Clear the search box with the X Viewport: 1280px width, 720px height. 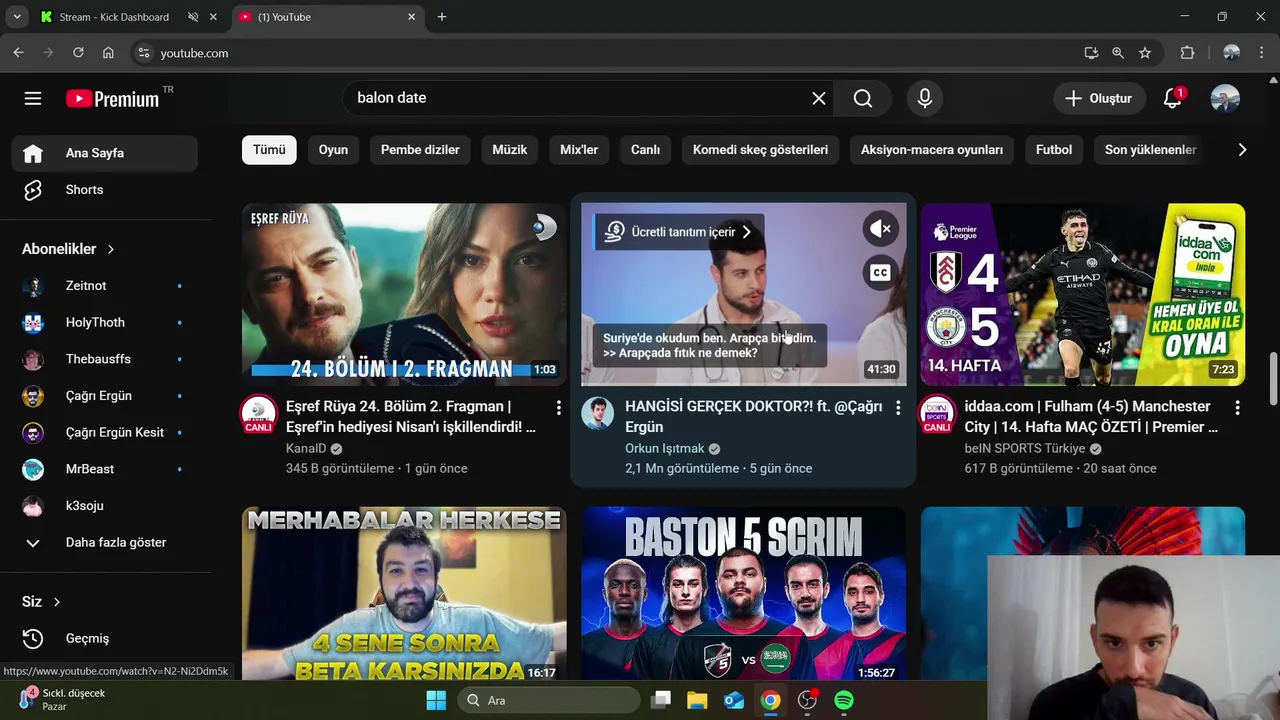pos(819,98)
